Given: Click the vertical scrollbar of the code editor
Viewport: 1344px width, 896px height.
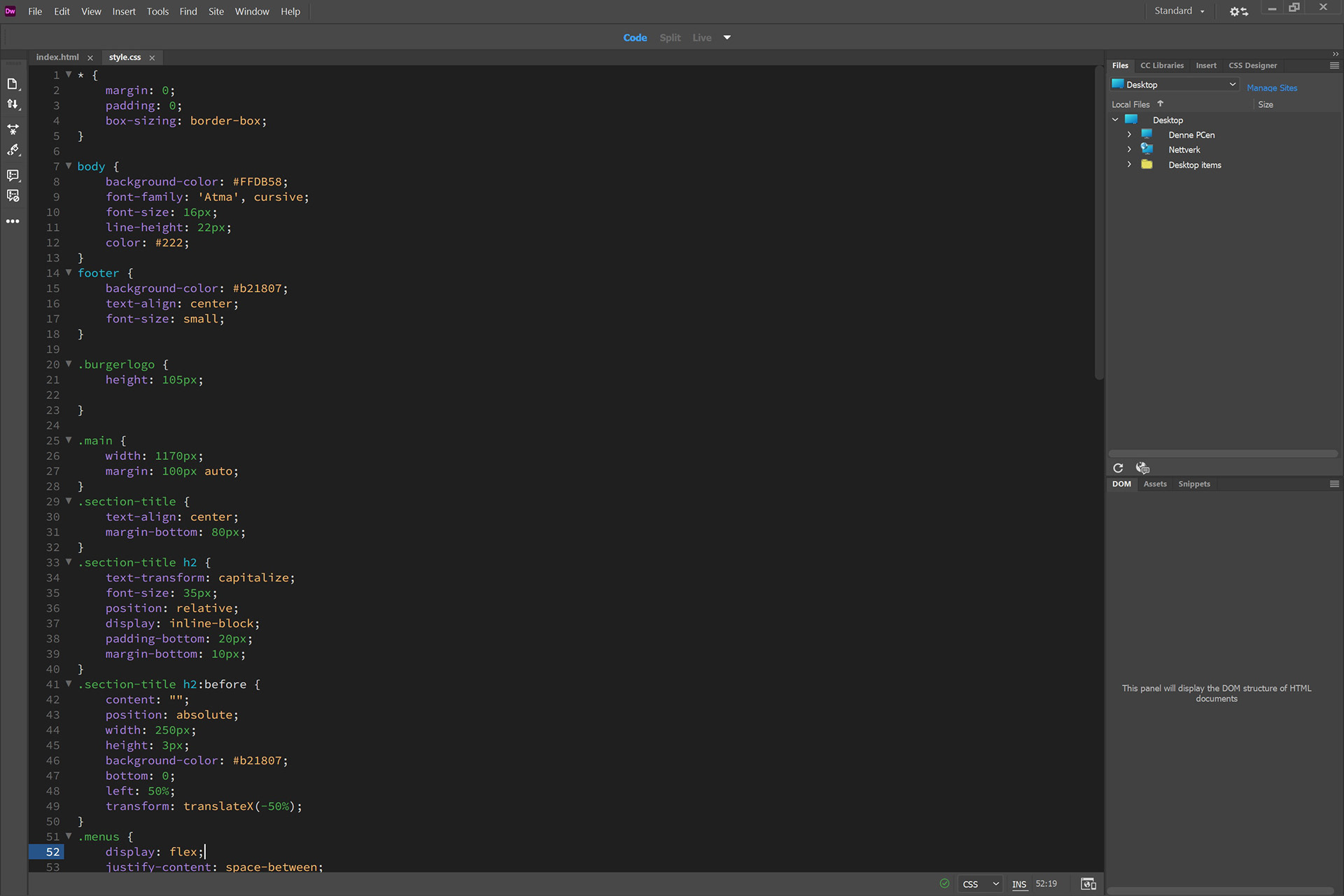Looking at the screenshot, I should coord(1099,224).
